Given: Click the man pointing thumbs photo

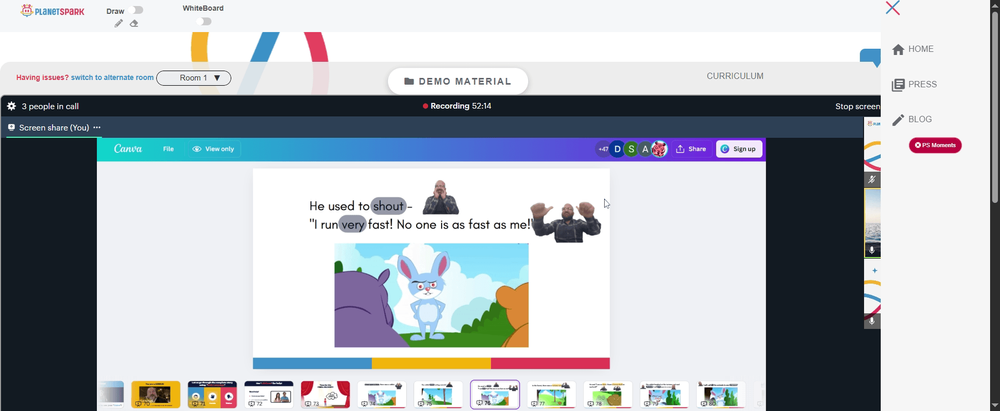Looking at the screenshot, I should coord(565,221).
